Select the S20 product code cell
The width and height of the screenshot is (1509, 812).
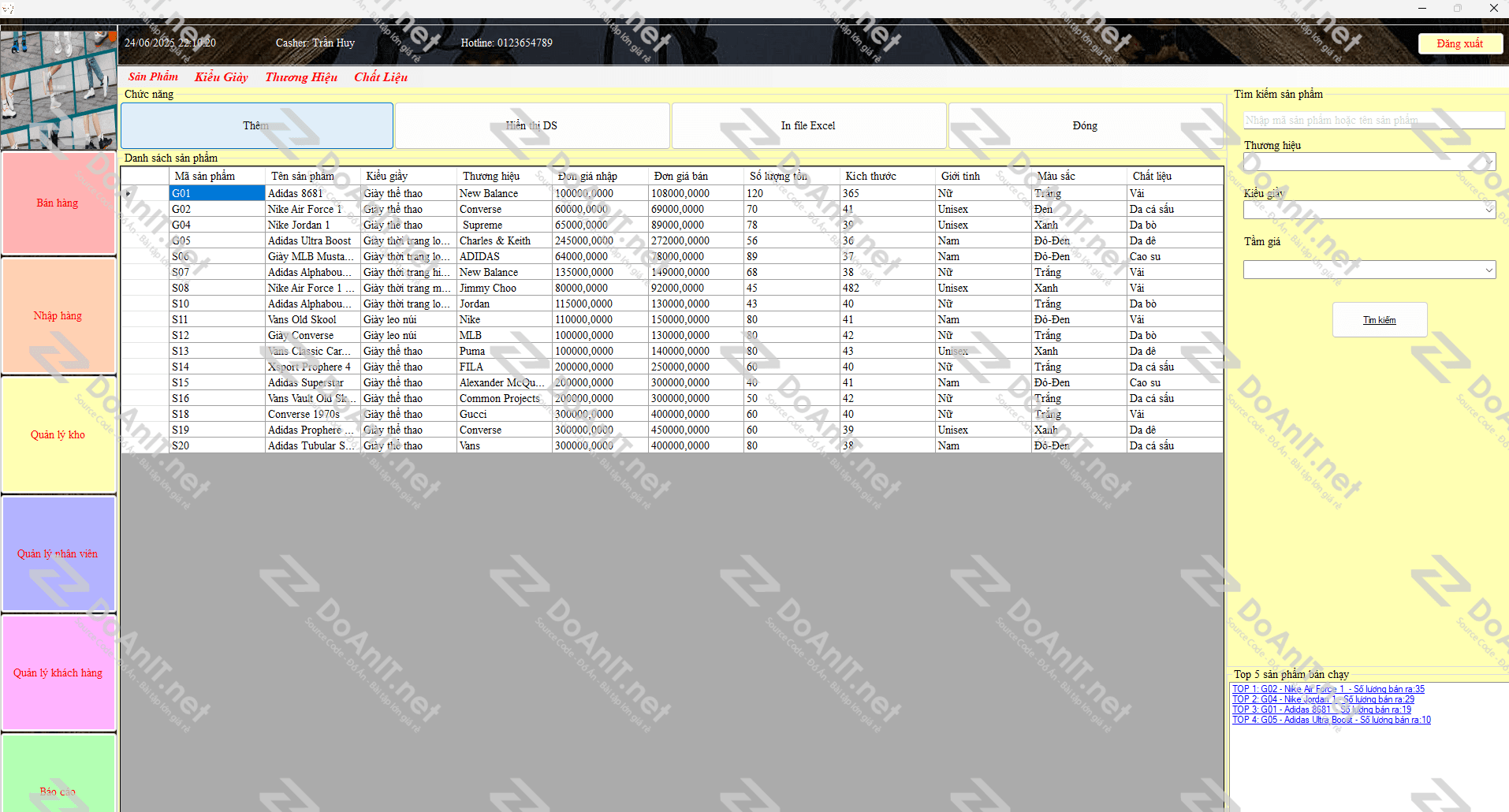[x=218, y=445]
